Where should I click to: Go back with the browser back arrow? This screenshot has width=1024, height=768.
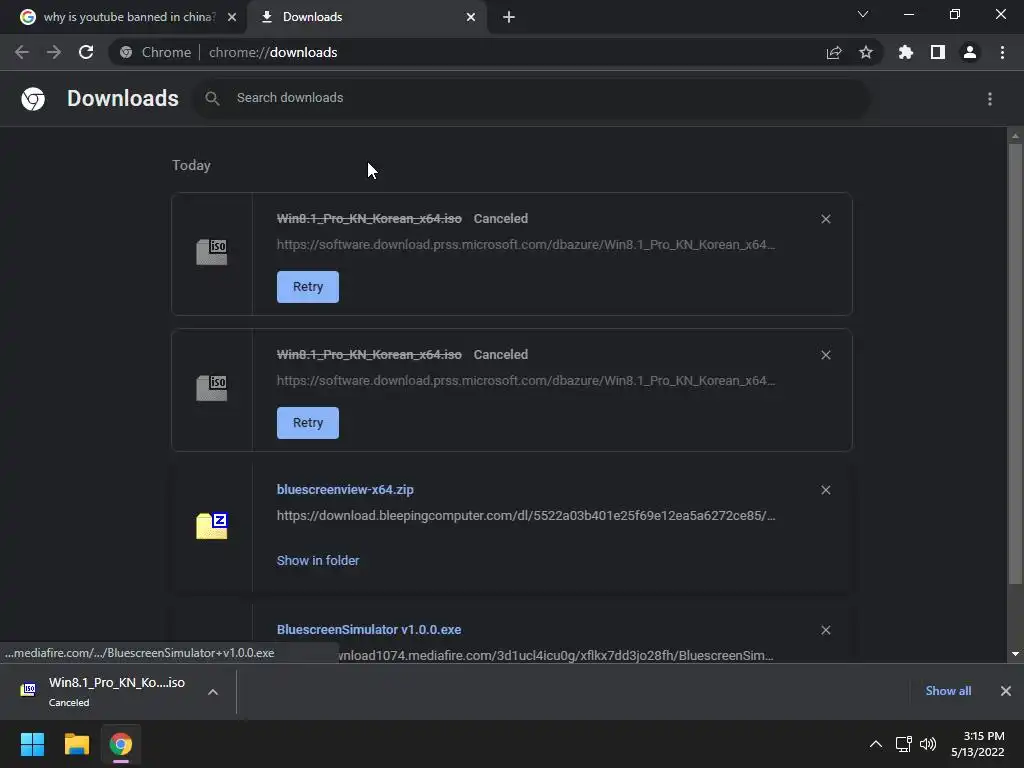point(22,52)
